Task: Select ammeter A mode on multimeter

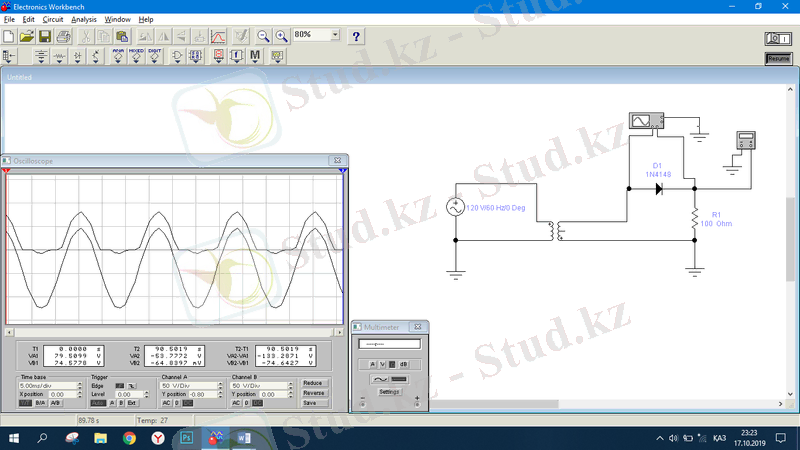Action: [372, 364]
